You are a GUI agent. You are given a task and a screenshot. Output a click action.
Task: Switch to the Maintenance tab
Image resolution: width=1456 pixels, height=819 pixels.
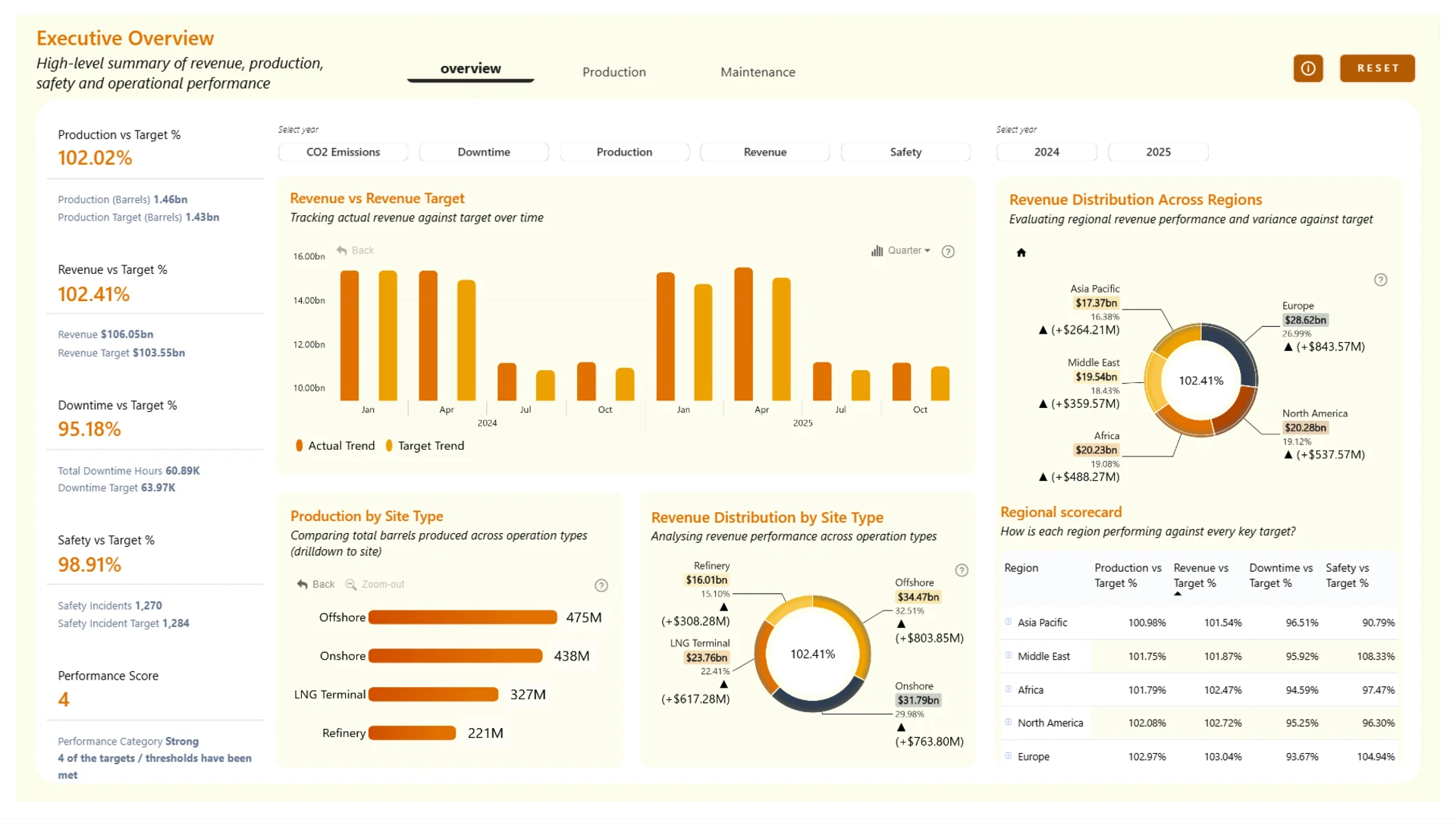758,72
